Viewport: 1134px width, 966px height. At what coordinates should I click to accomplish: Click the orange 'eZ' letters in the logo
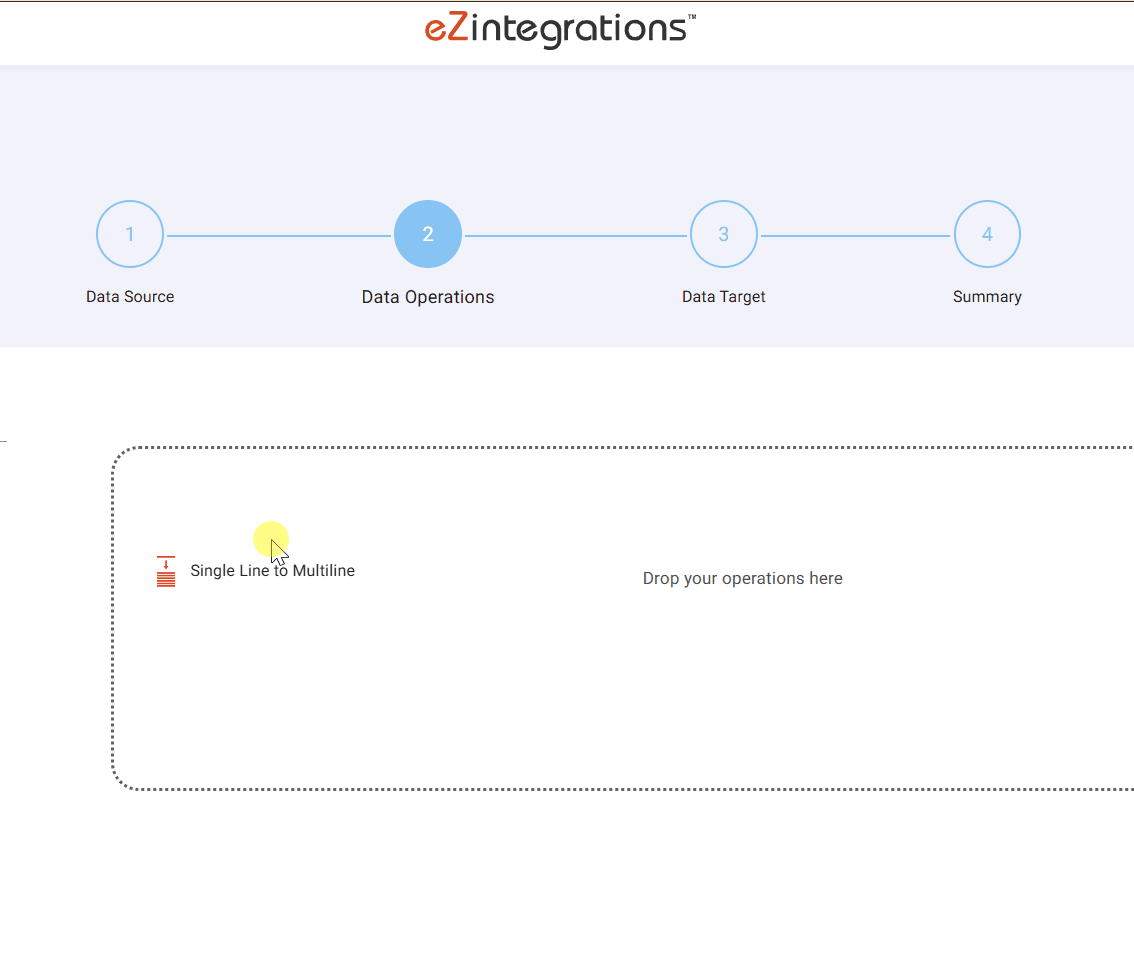[x=446, y=29]
